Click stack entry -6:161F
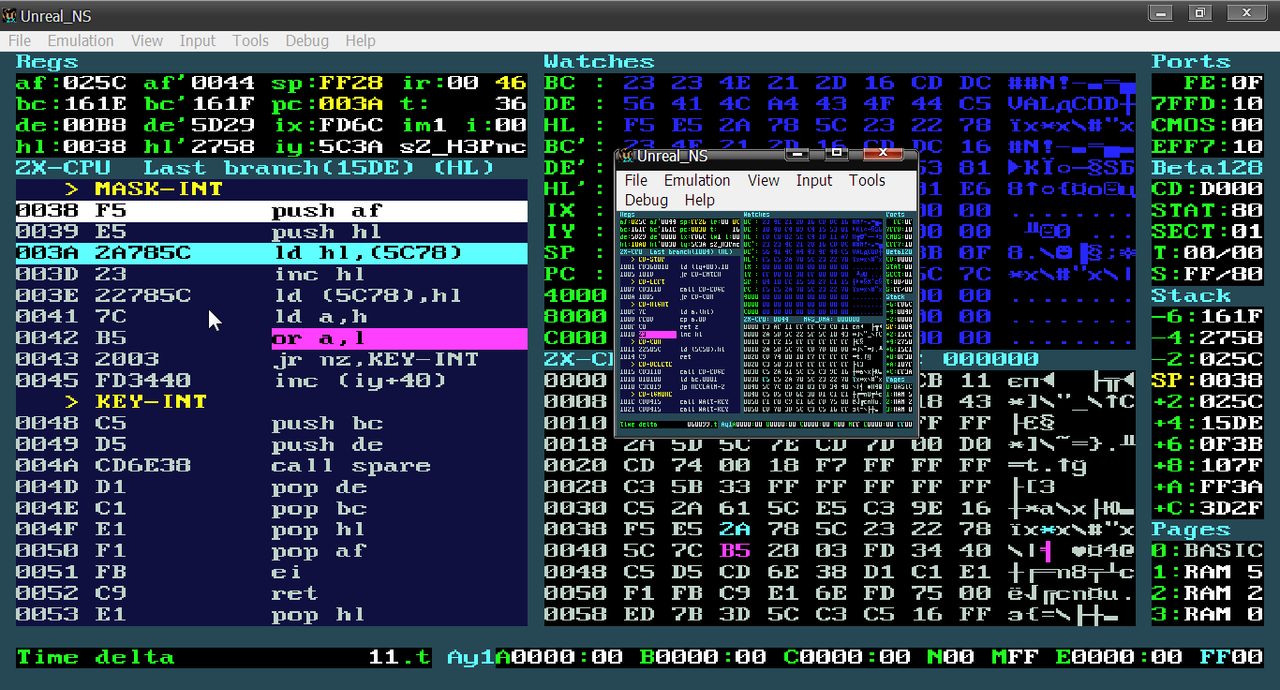The image size is (1280, 690). 1207,317
